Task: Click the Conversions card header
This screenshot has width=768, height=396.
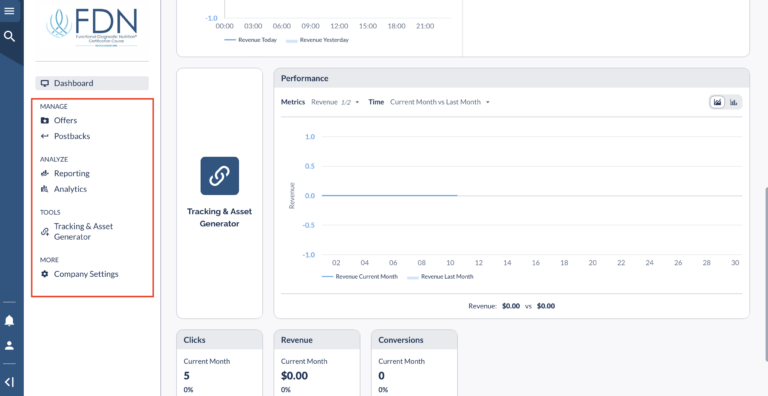Action: (x=414, y=340)
